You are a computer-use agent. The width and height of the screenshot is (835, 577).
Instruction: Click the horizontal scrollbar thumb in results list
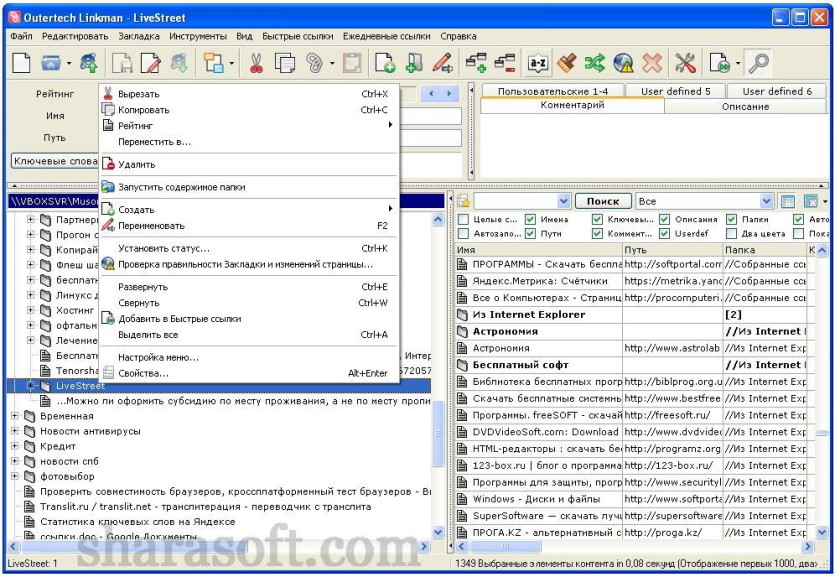pyautogui.click(x=506, y=547)
